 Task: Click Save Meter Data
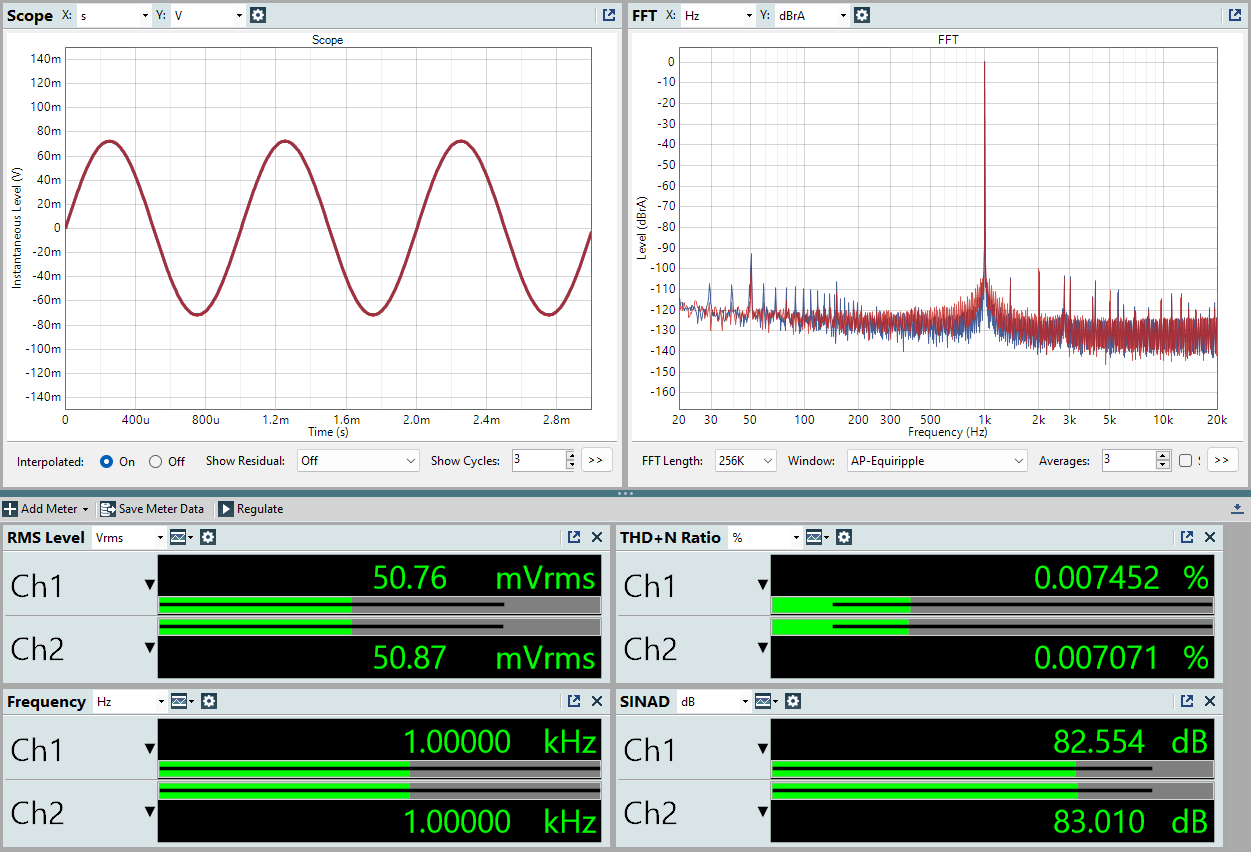pos(152,509)
